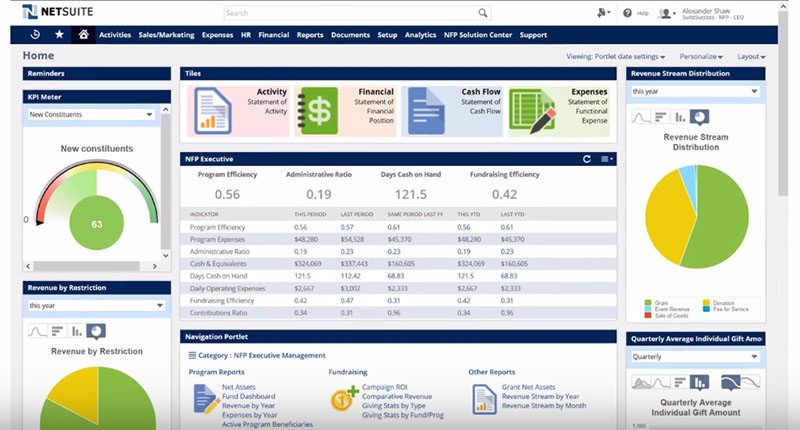Open the Grant Net Assets link
This screenshot has height=430, width=800.
(529, 387)
